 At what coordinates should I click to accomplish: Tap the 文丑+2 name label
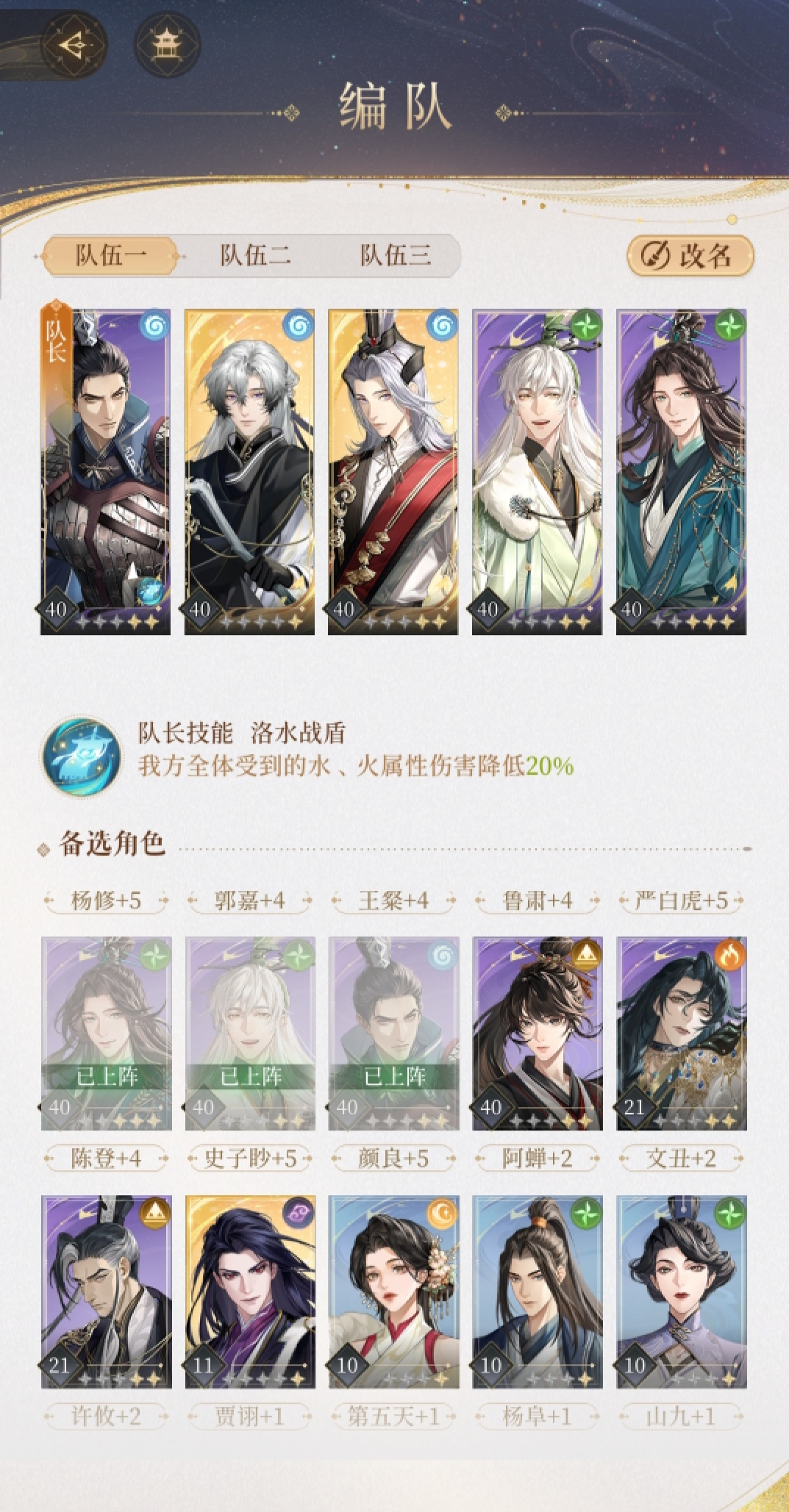click(681, 1158)
